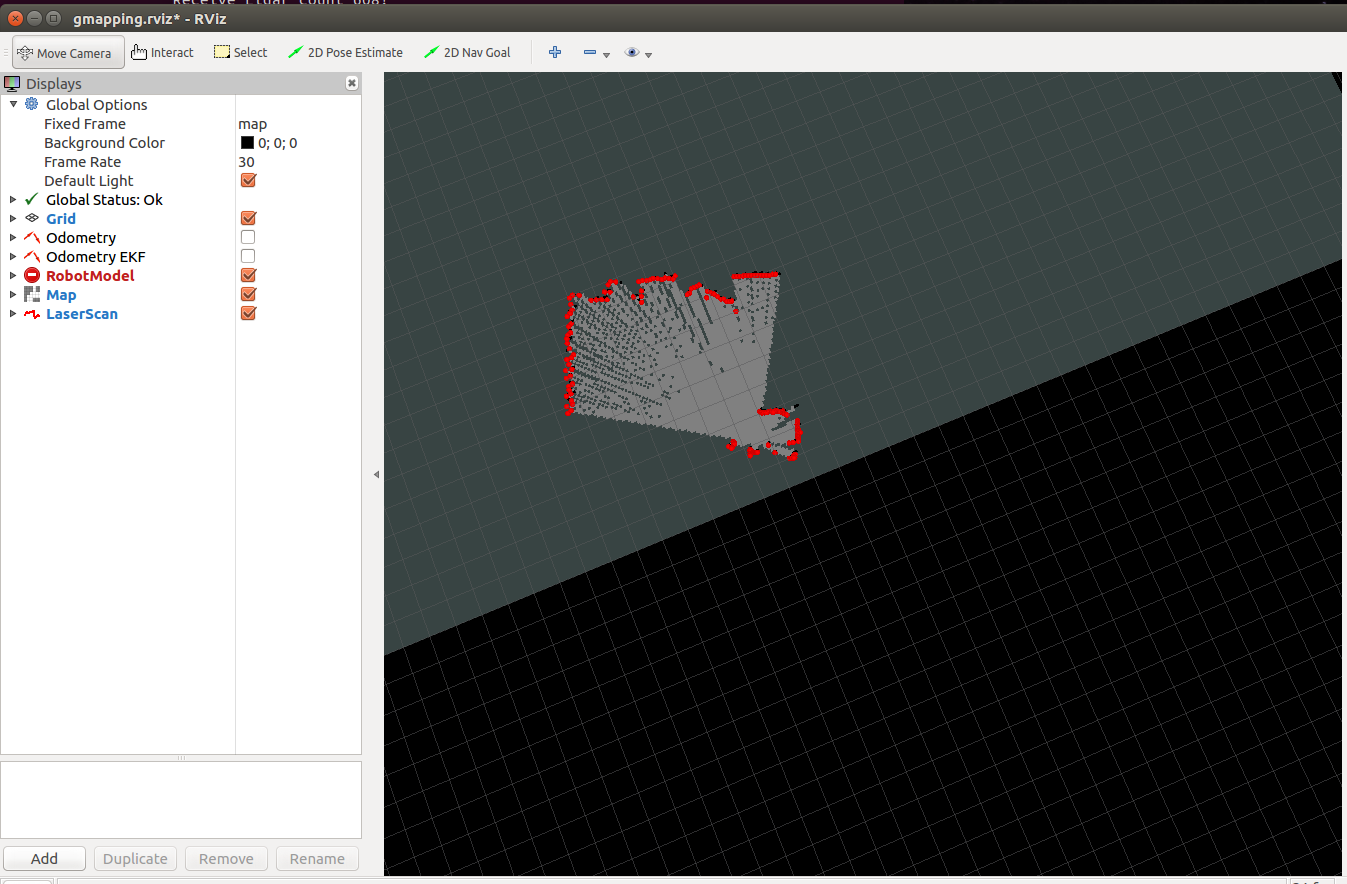Click the LaserScan display icon
Image resolution: width=1347 pixels, height=884 pixels.
coord(32,314)
